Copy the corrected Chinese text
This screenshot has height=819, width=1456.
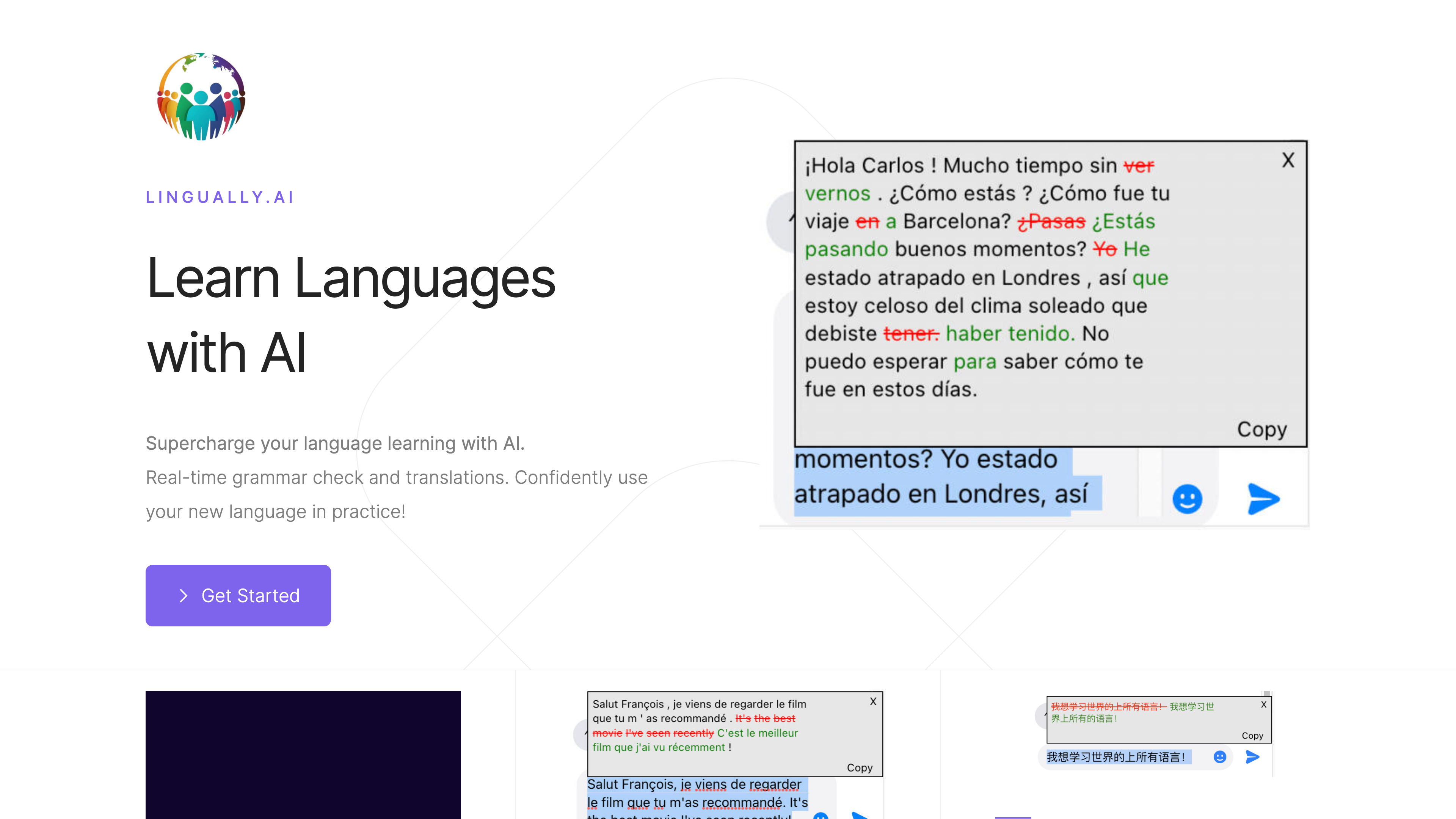[1252, 735]
